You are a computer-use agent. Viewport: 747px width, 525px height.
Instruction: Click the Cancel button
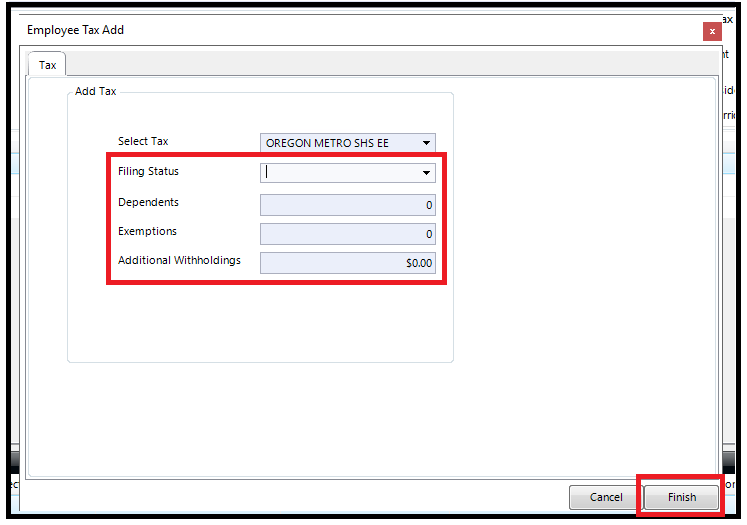coord(606,497)
